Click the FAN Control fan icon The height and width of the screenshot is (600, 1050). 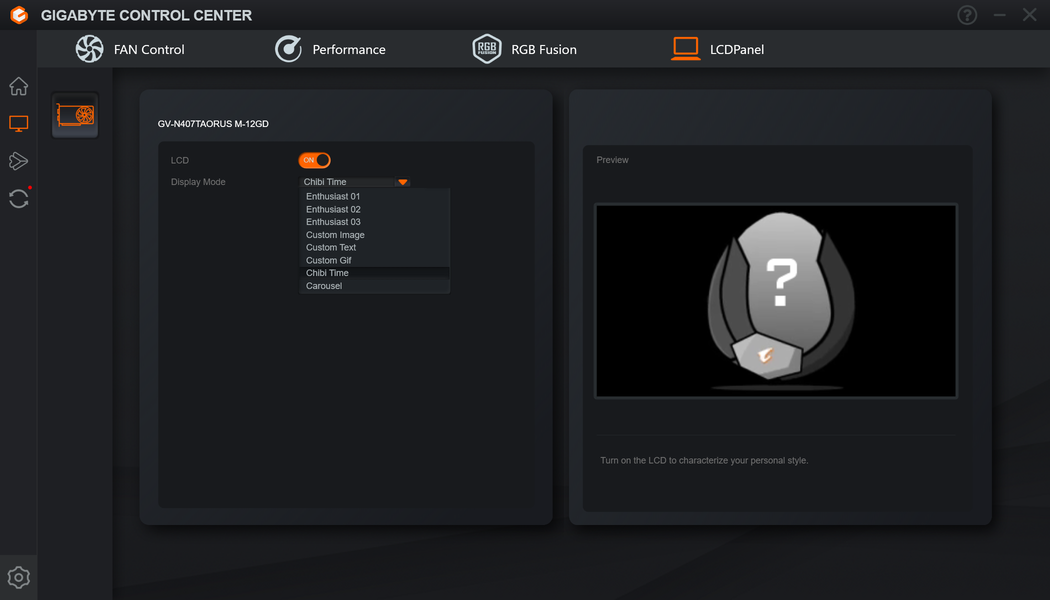(x=89, y=49)
